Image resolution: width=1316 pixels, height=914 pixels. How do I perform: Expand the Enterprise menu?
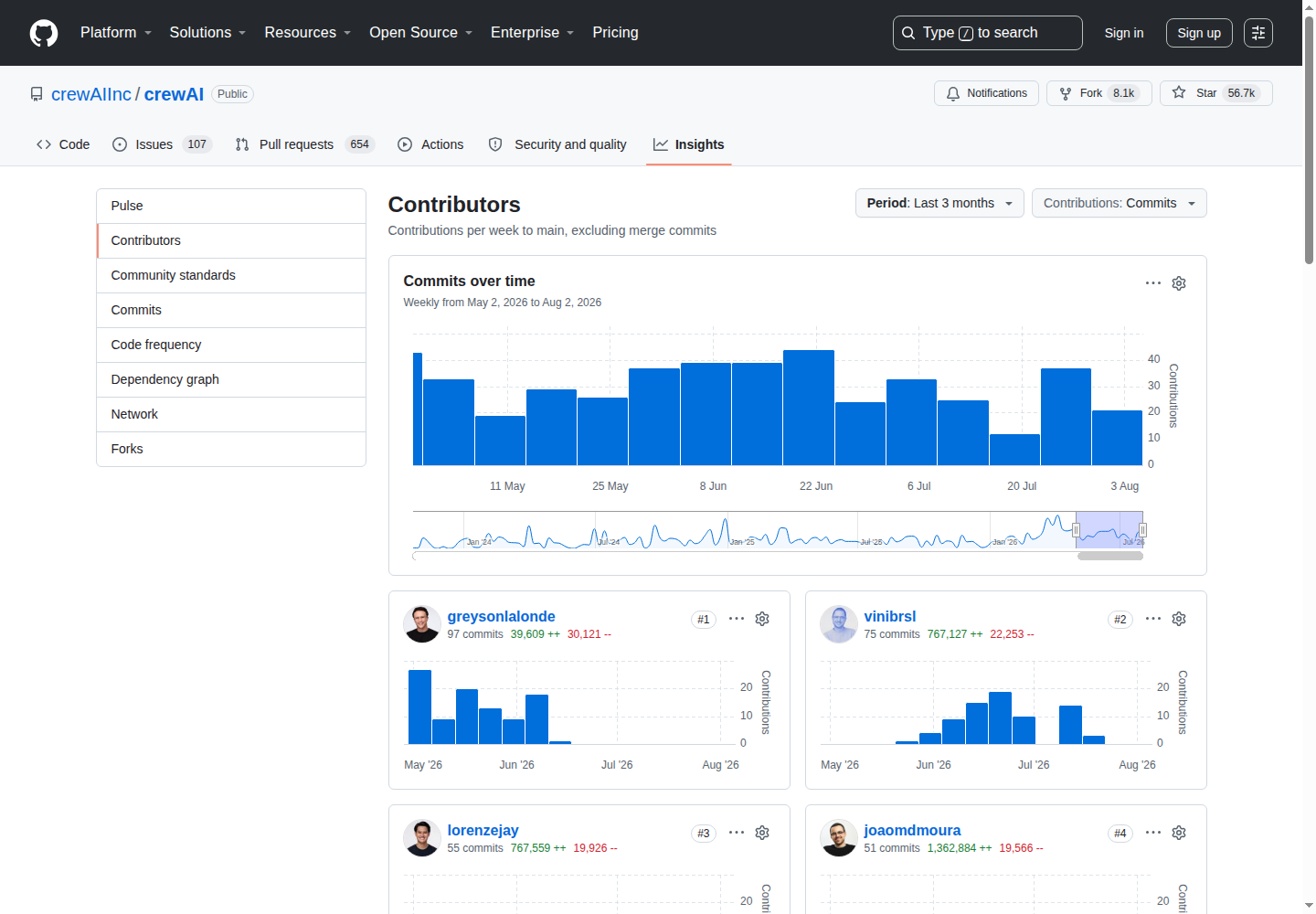tap(533, 33)
